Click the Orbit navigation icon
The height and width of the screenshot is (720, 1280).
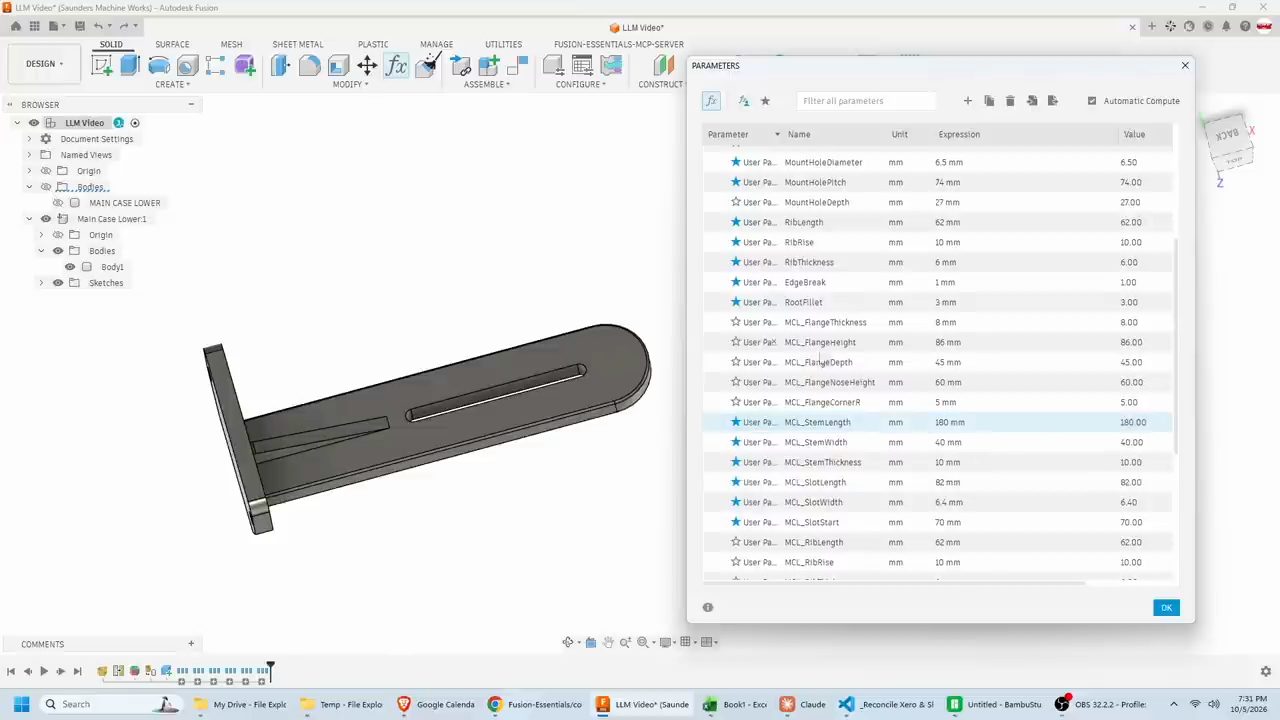(x=568, y=642)
